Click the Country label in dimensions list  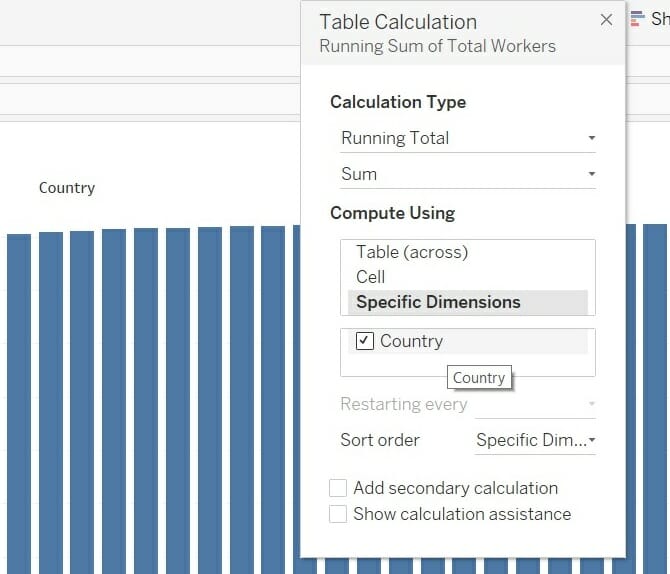click(x=411, y=341)
